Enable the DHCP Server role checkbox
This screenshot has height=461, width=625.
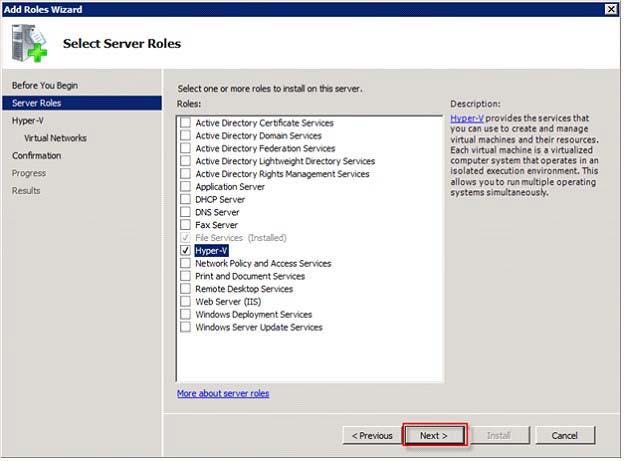[185, 199]
